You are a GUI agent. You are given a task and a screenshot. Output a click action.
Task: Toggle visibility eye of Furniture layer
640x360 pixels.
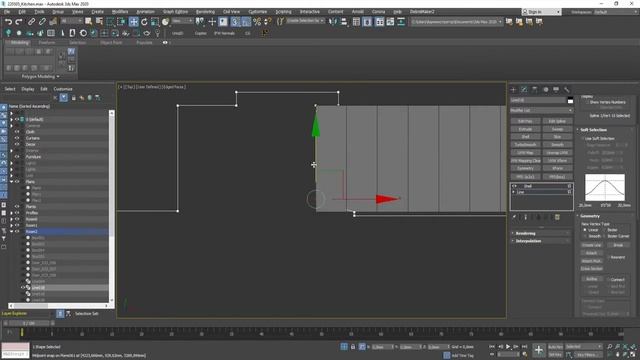pos(17,157)
